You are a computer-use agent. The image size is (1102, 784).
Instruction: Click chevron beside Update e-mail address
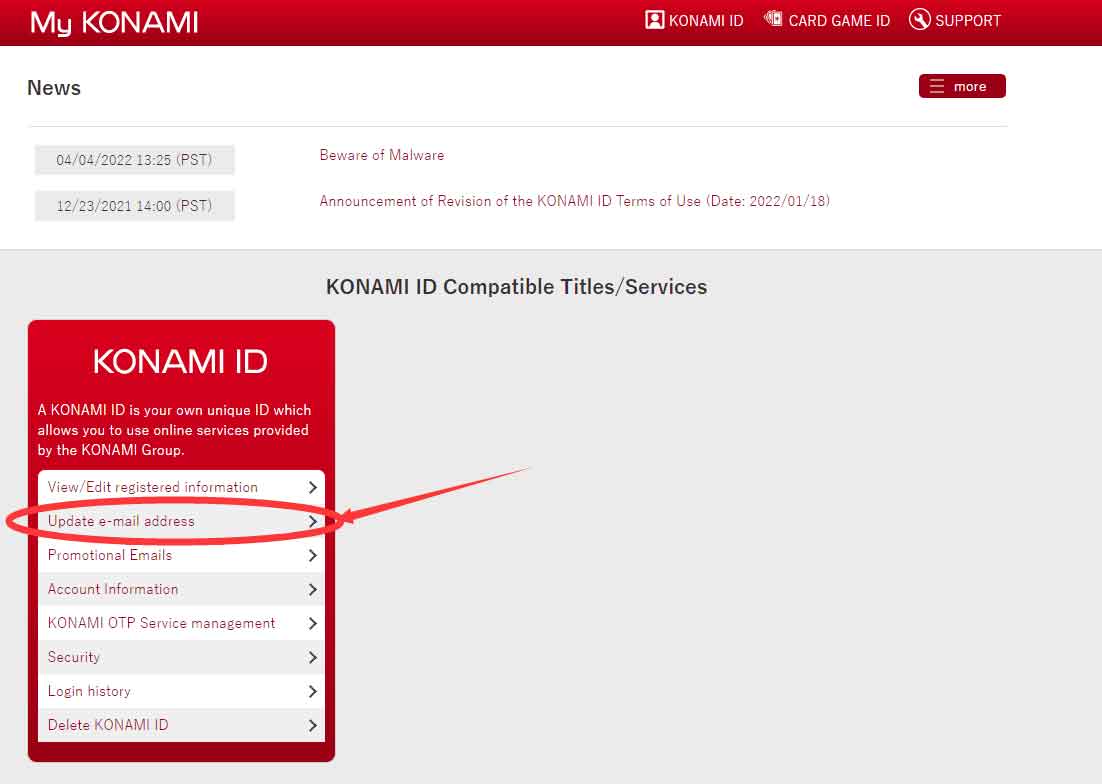tap(313, 521)
